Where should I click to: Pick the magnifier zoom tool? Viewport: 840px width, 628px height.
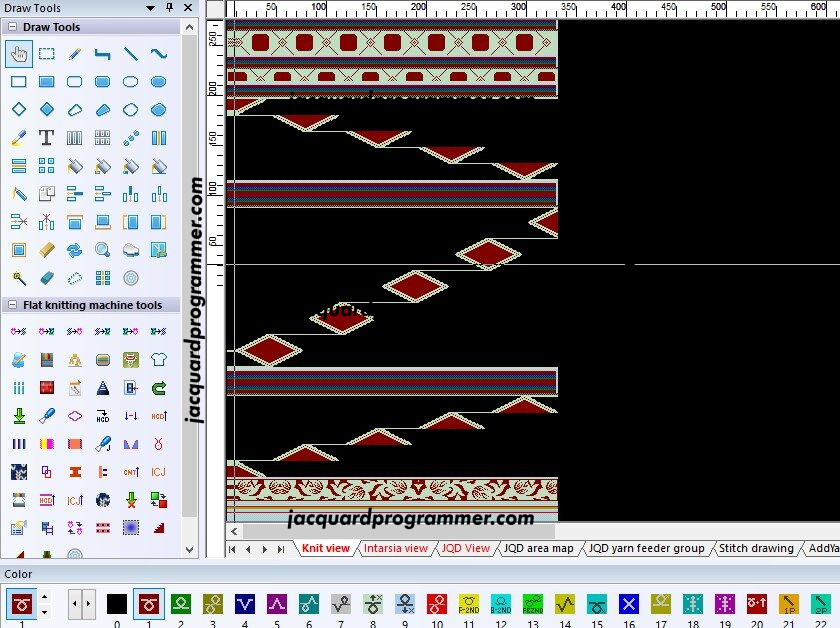pos(102,250)
